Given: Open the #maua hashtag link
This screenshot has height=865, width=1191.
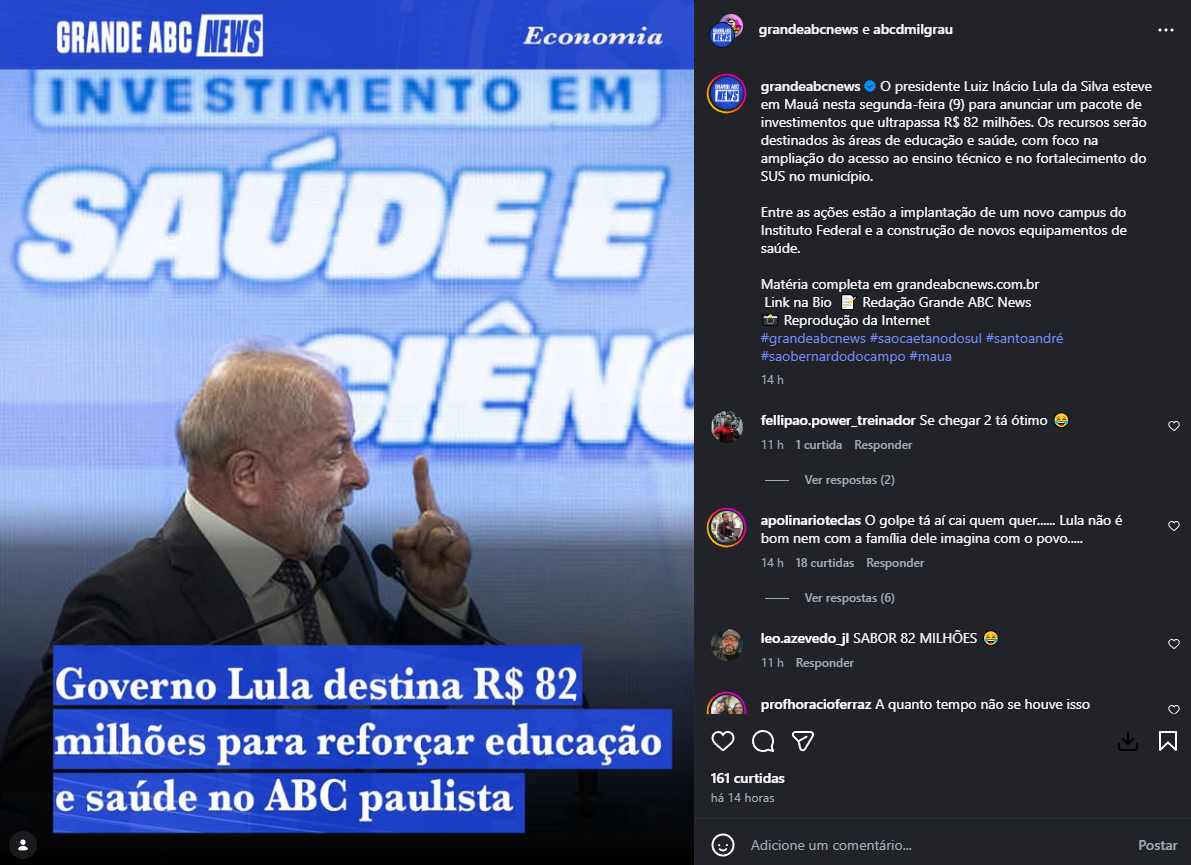Looking at the screenshot, I should [x=930, y=356].
